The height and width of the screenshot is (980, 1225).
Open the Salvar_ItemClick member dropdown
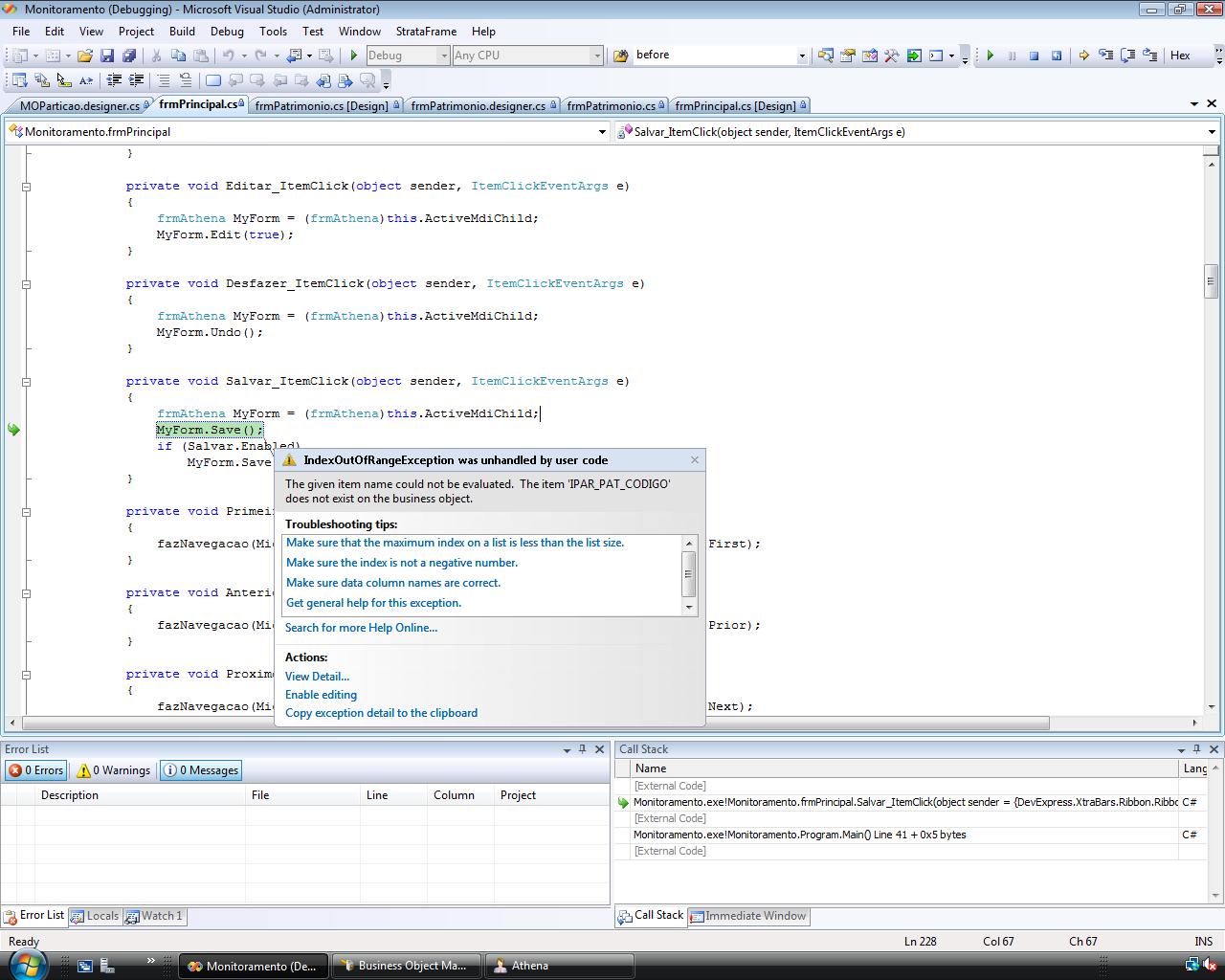point(1211,132)
